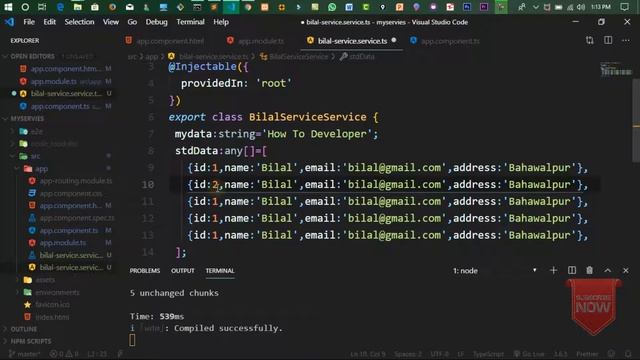Click the VS Code logo in the title bar
The image size is (640, 360).
click(x=9, y=22)
